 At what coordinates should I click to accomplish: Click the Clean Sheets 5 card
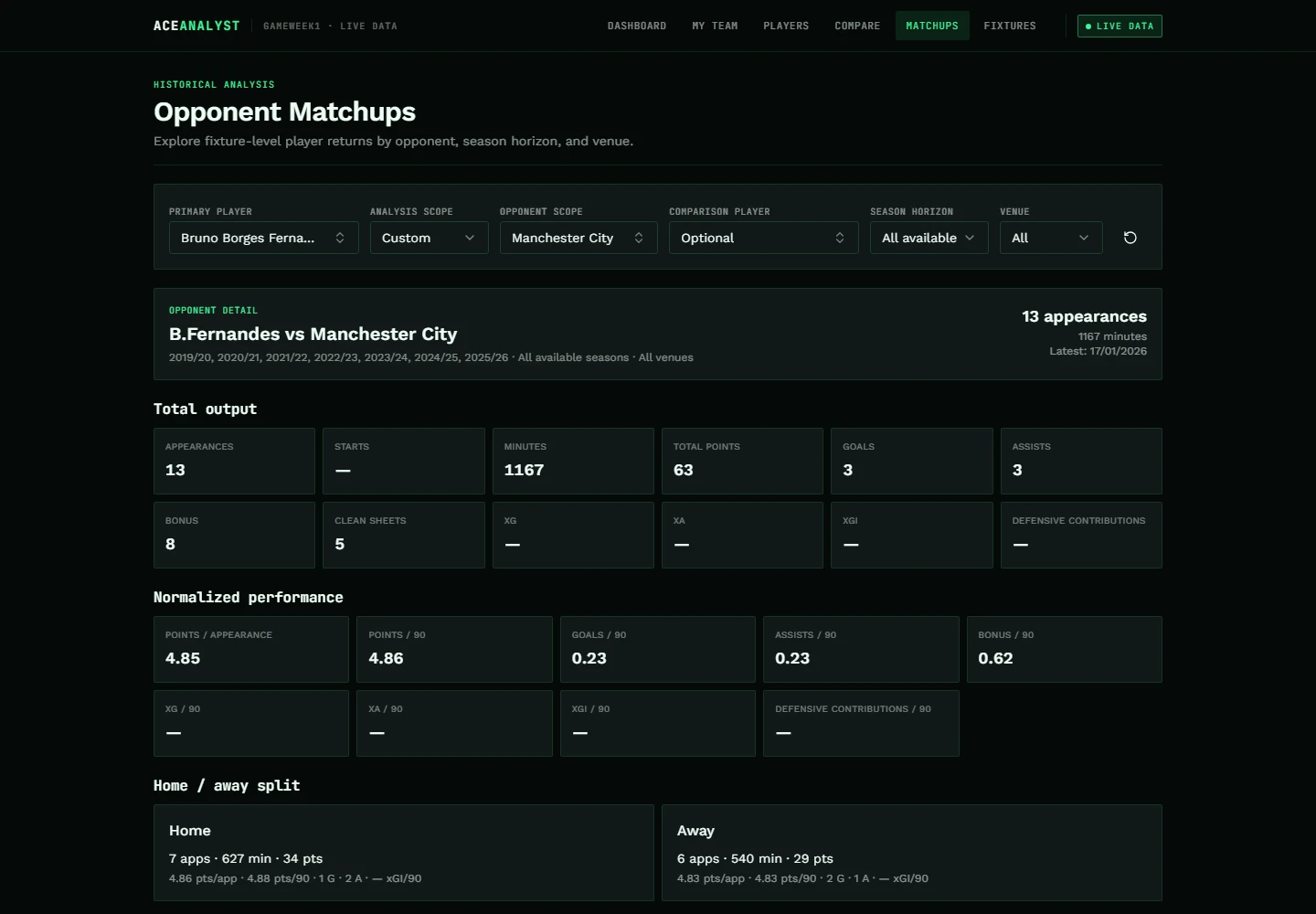pos(404,535)
